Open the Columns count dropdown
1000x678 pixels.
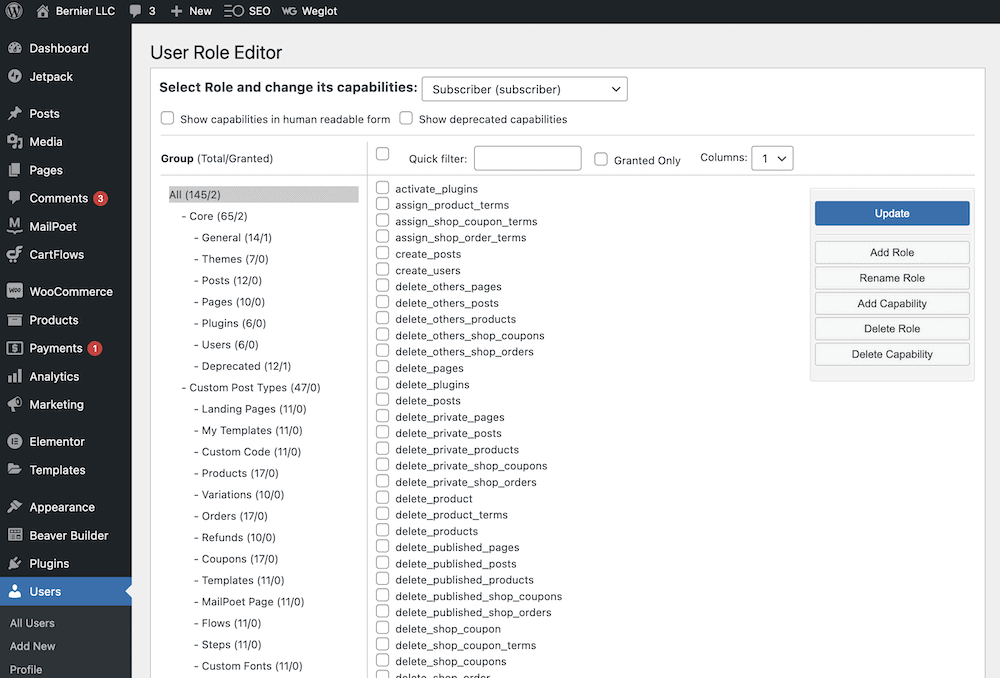click(x=772, y=158)
